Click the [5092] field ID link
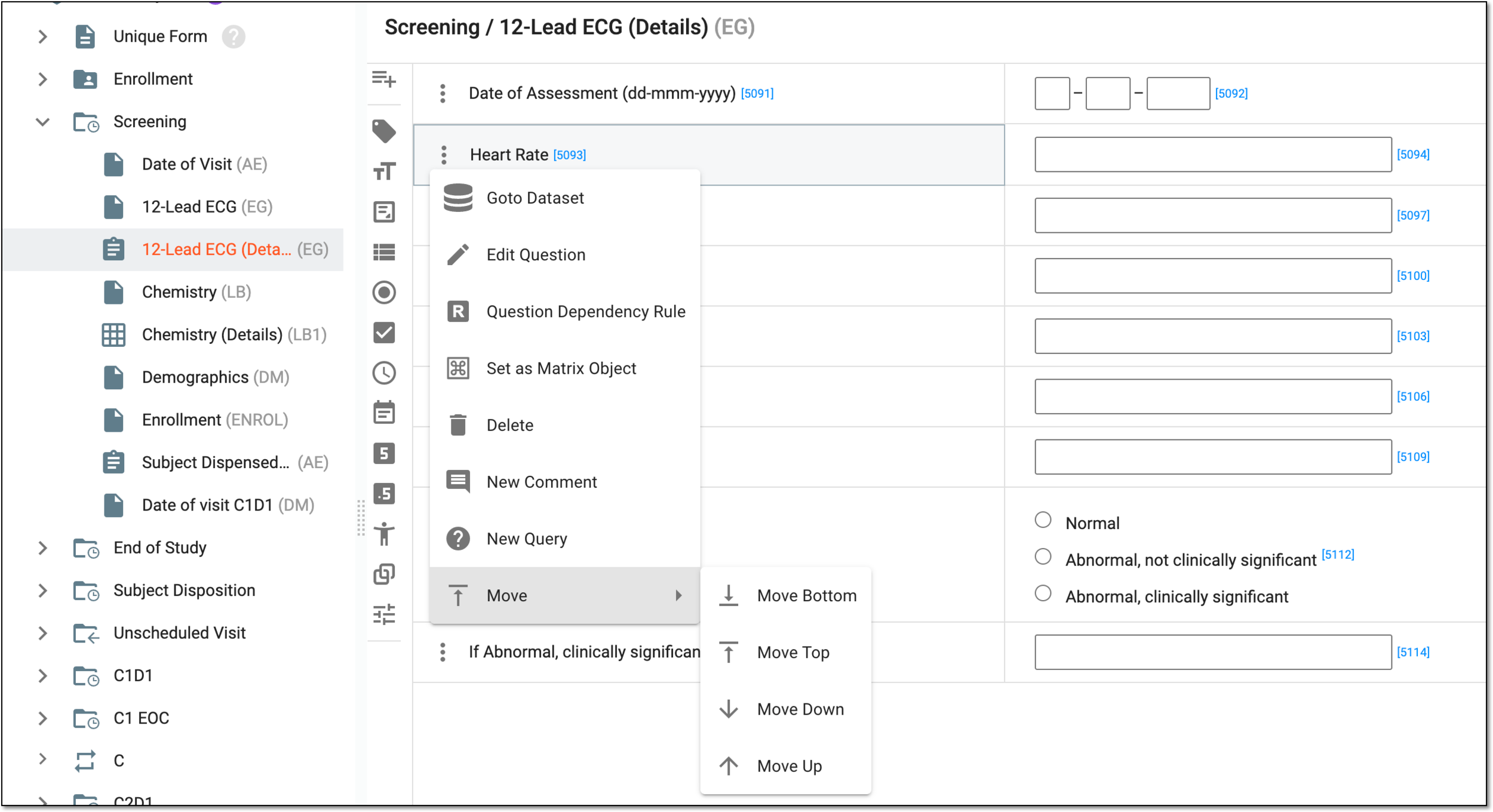This screenshot has width=1493, height=812. click(1231, 93)
